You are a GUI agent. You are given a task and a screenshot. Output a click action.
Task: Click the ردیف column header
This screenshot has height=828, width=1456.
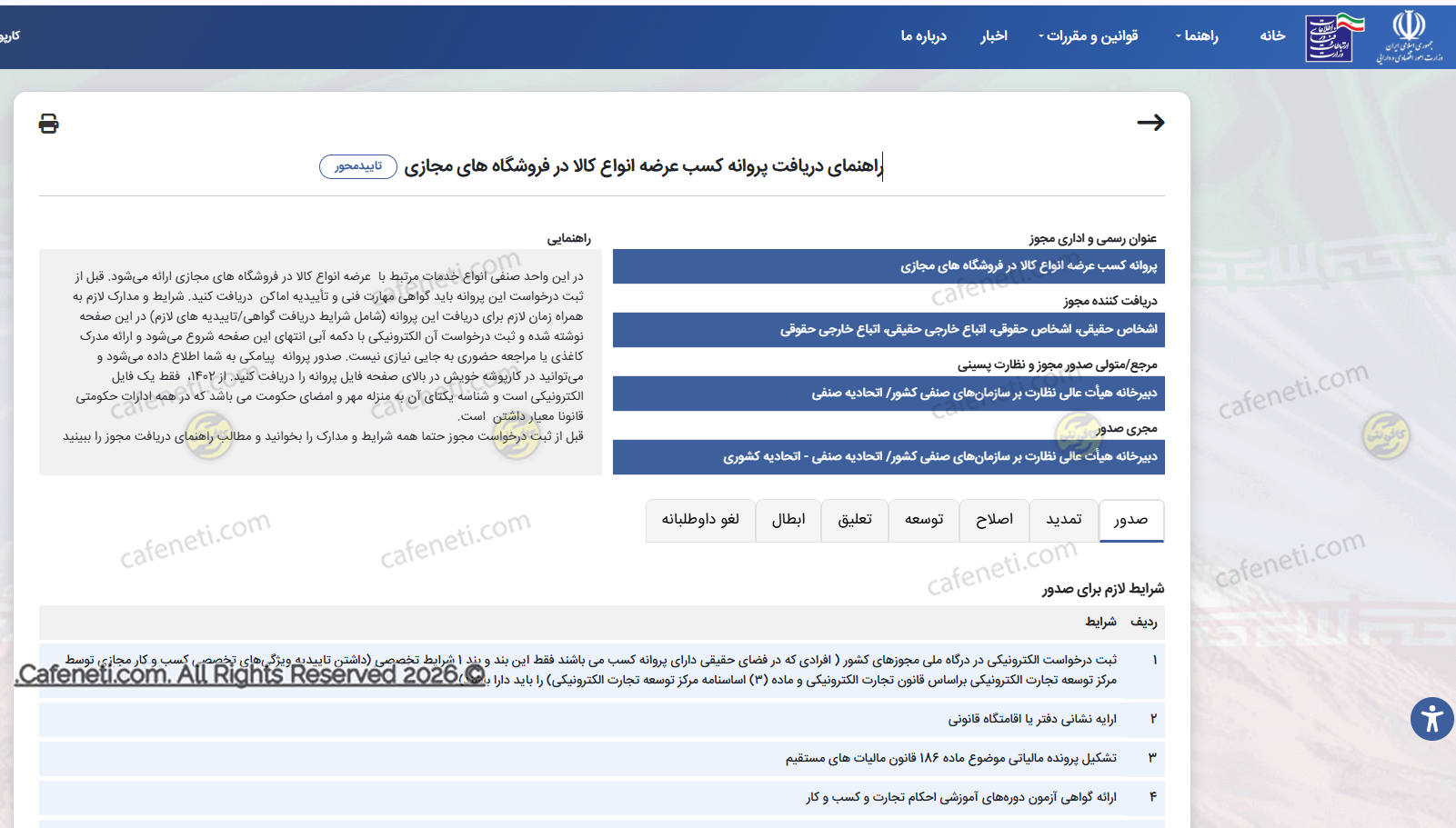click(1144, 622)
